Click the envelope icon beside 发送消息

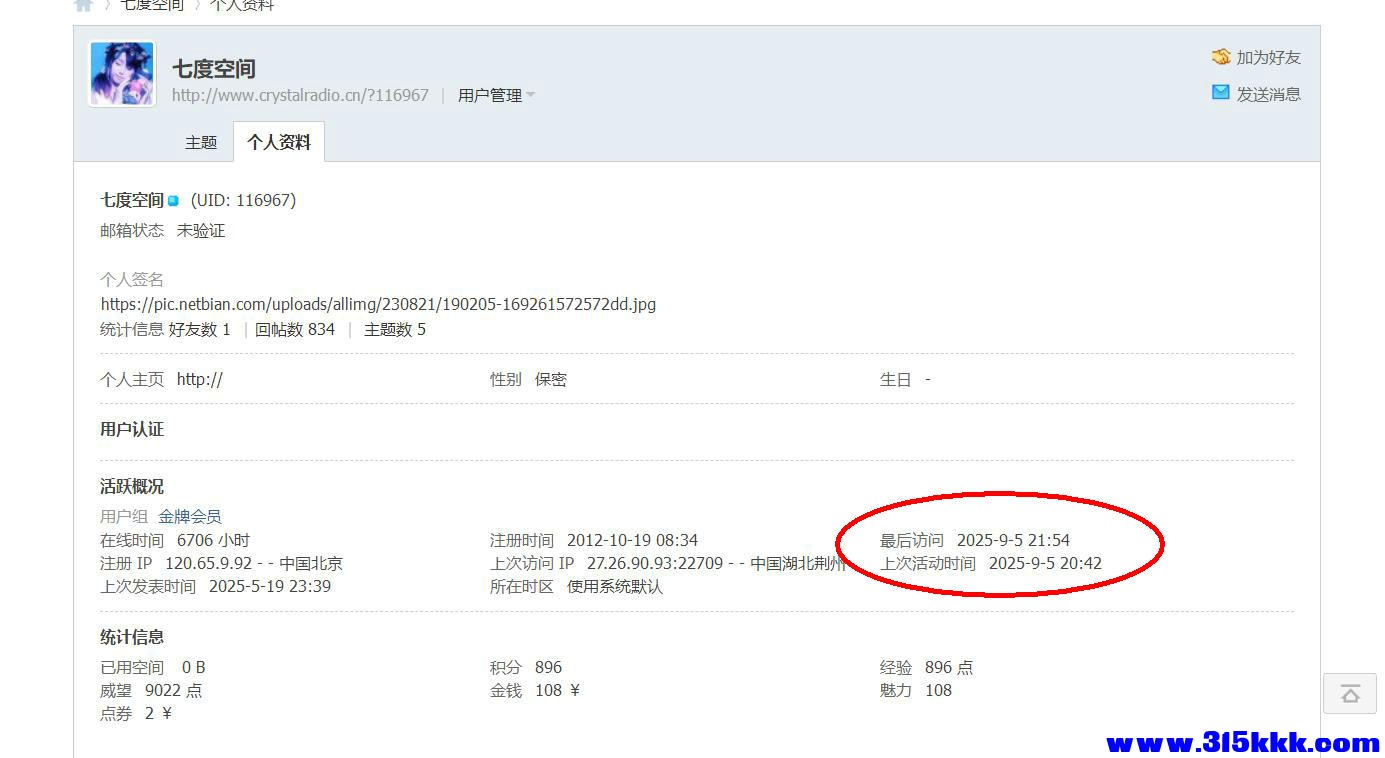(x=1220, y=93)
